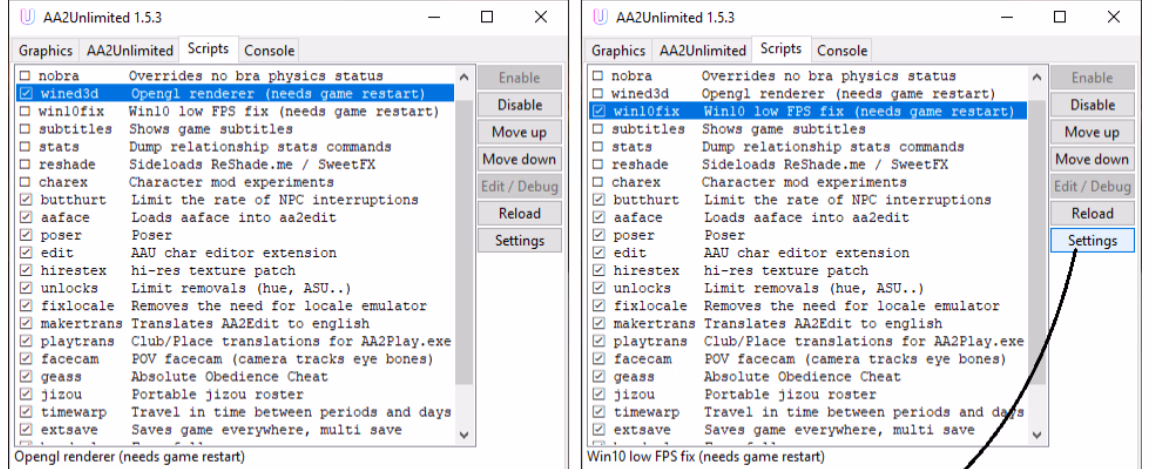Screen dimensions: 1151x469
Task: Select 'Overrides no bra physics status' in right window
Action: pyautogui.click(x=807, y=76)
